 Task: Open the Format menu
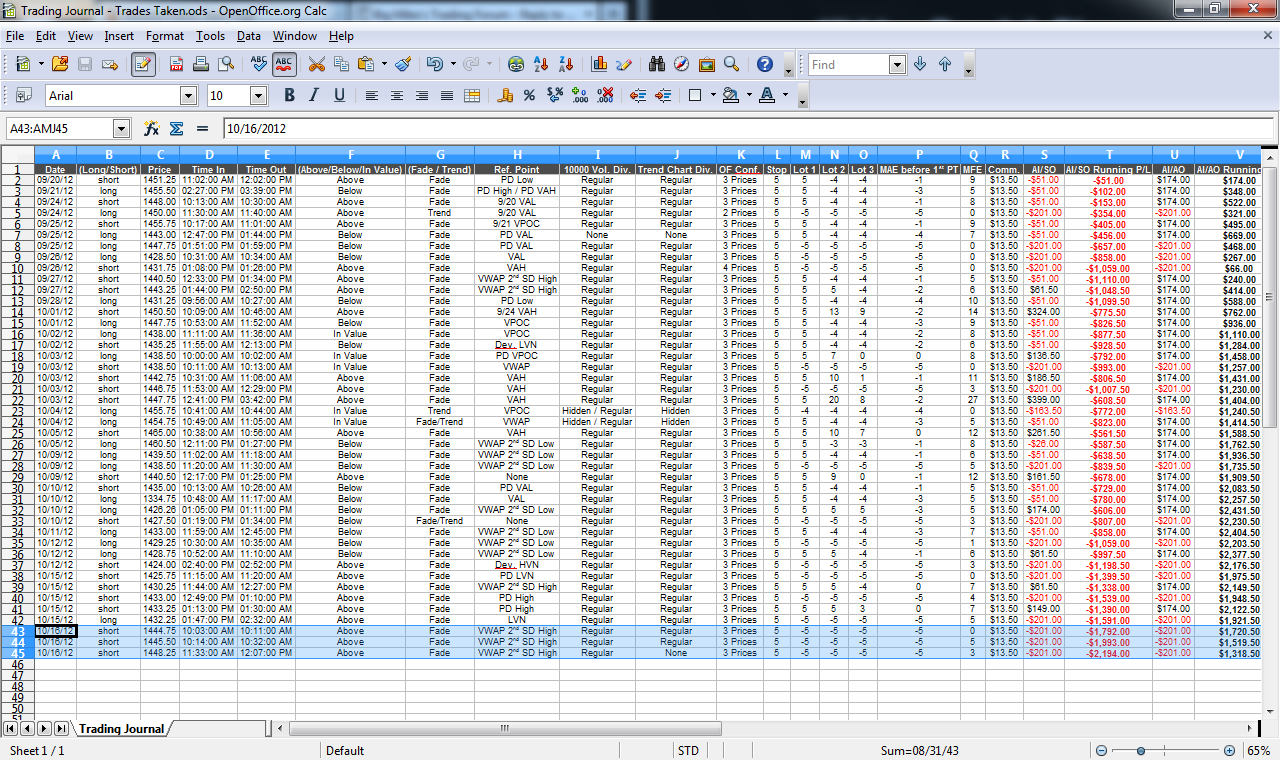[x=165, y=36]
